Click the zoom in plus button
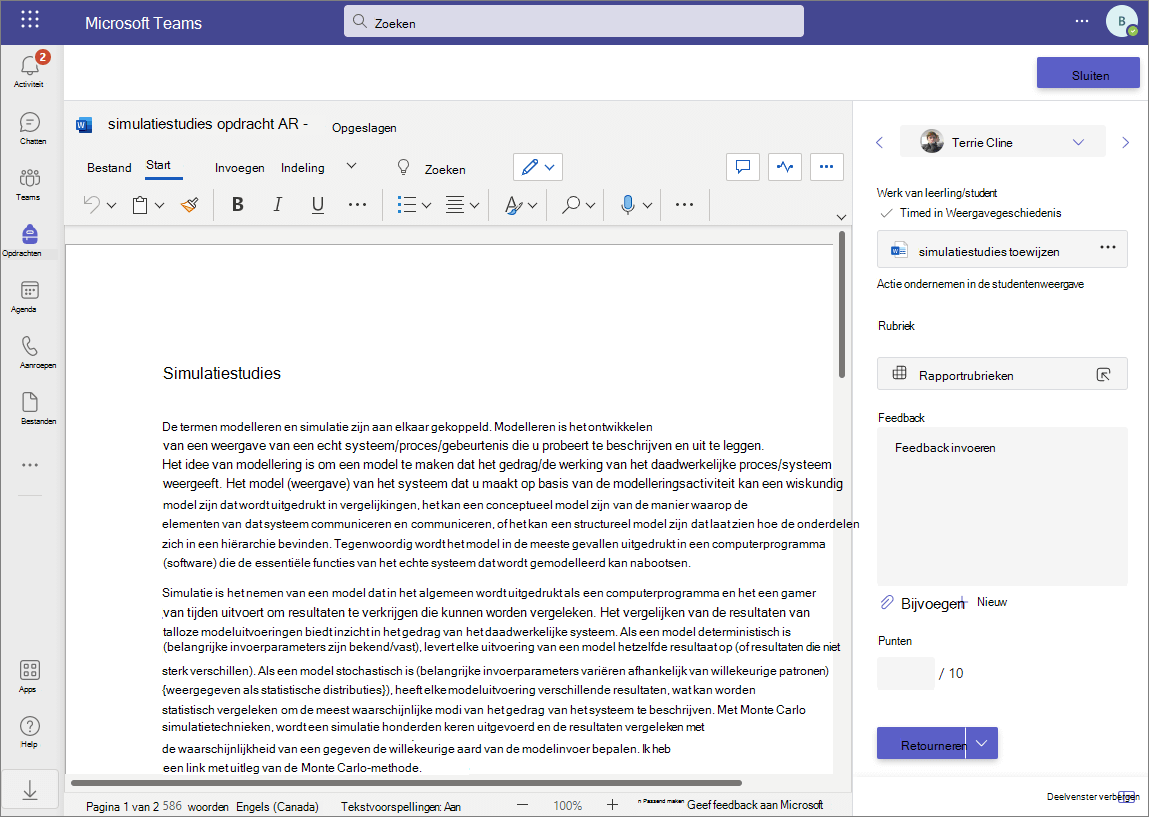This screenshot has height=817, width=1149. point(613,805)
